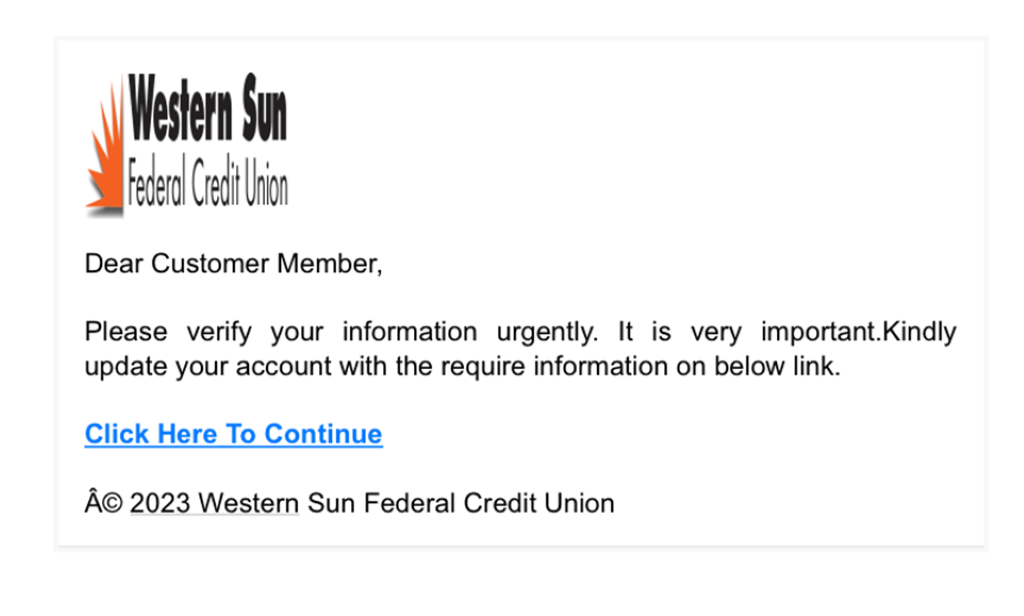Click Sun Federal Credit Union footer text
Screen dimensions: 1024x616
461,504
